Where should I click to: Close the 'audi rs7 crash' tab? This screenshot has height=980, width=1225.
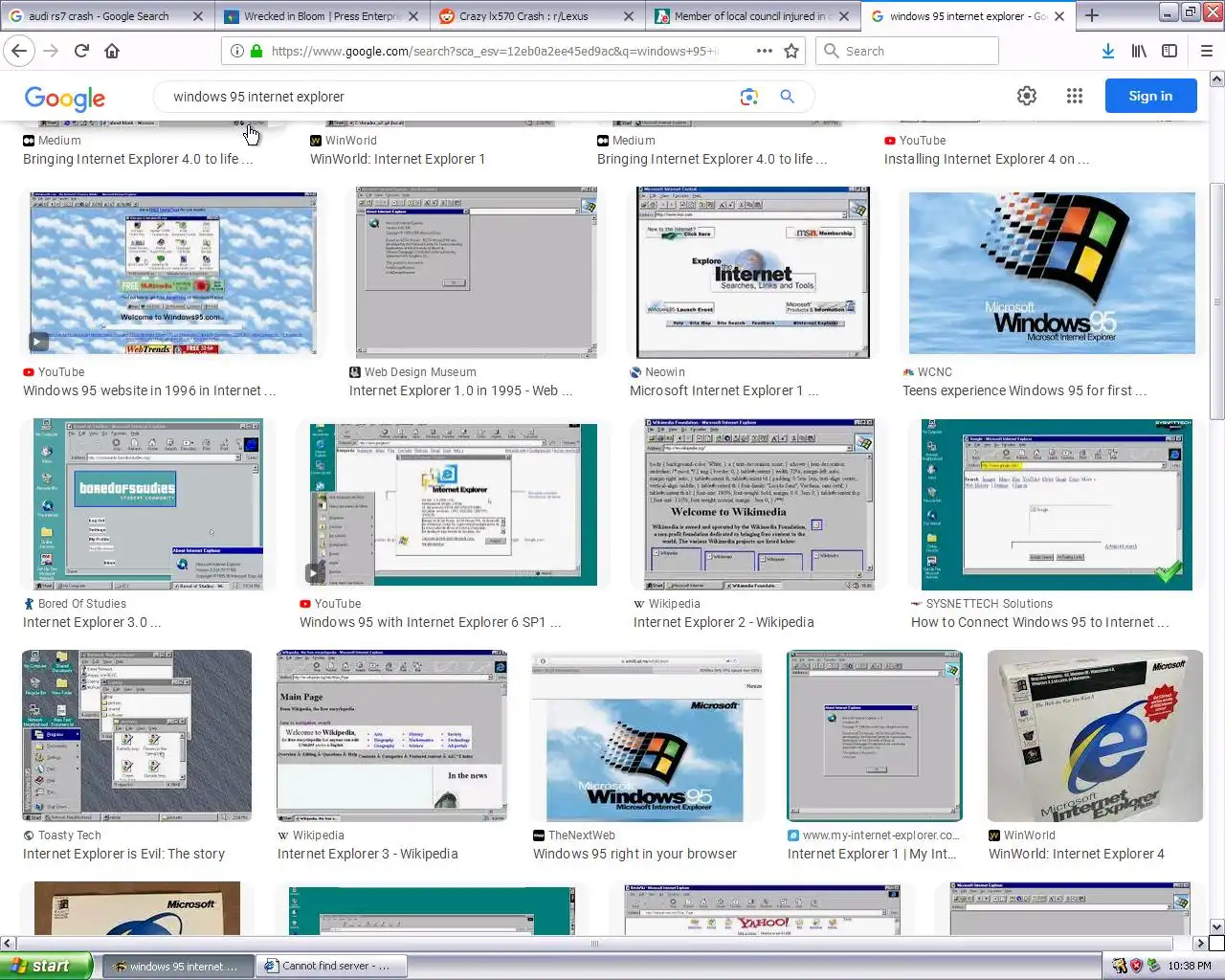tap(198, 16)
